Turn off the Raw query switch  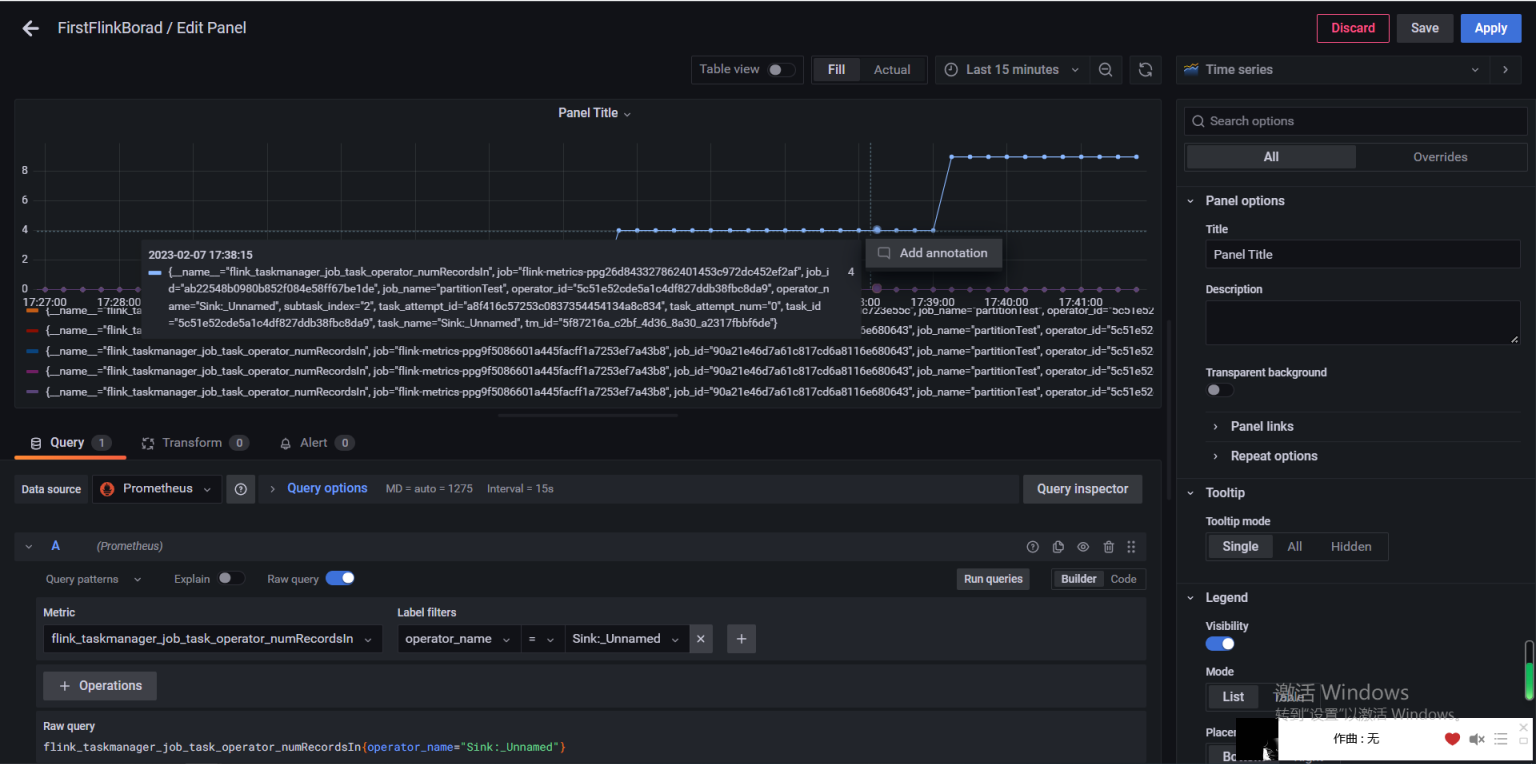(340, 578)
